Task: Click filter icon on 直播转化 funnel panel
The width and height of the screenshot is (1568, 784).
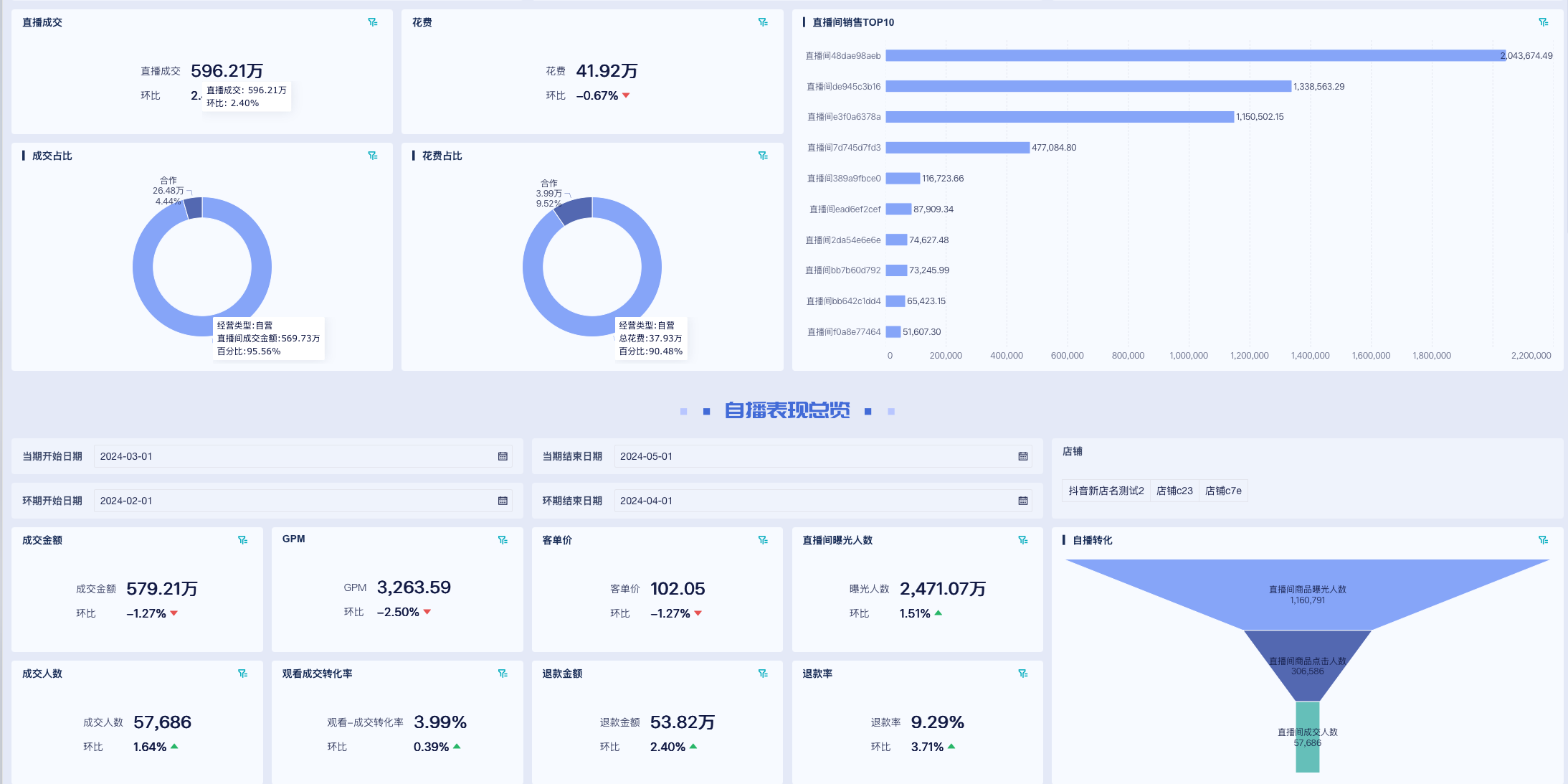Action: 1543,540
